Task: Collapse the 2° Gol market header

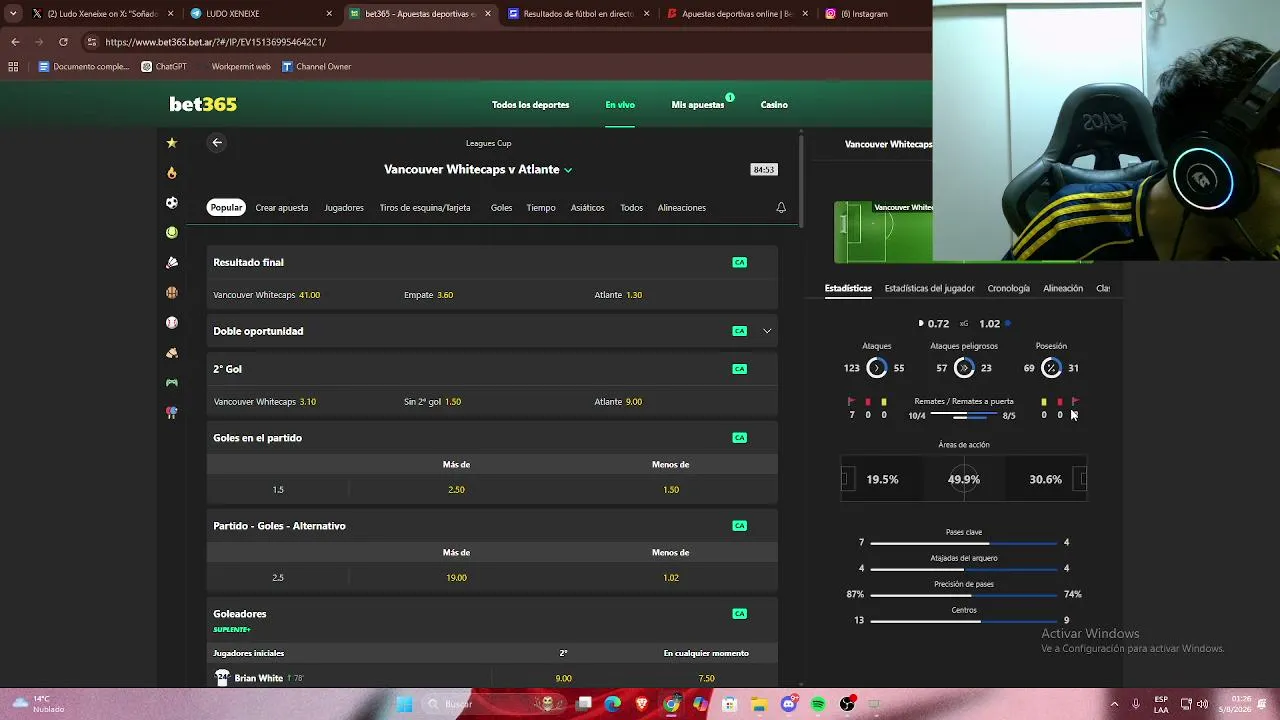Action: [x=492, y=369]
